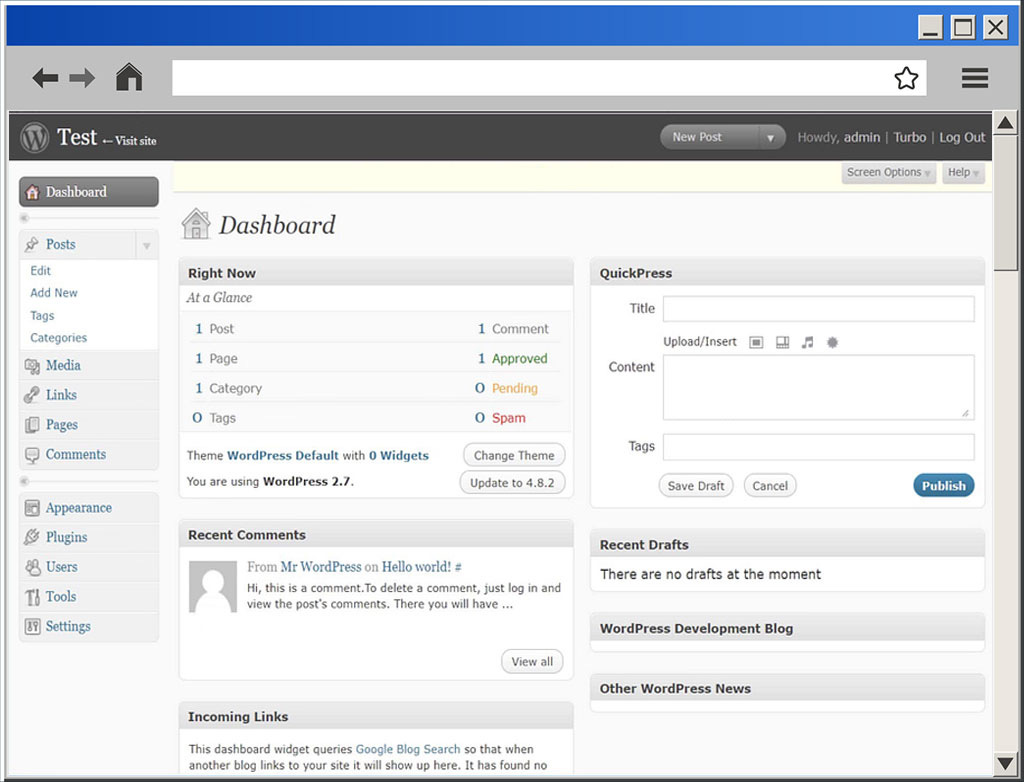Open the browser home page icon
This screenshot has height=782, width=1024.
pos(129,77)
